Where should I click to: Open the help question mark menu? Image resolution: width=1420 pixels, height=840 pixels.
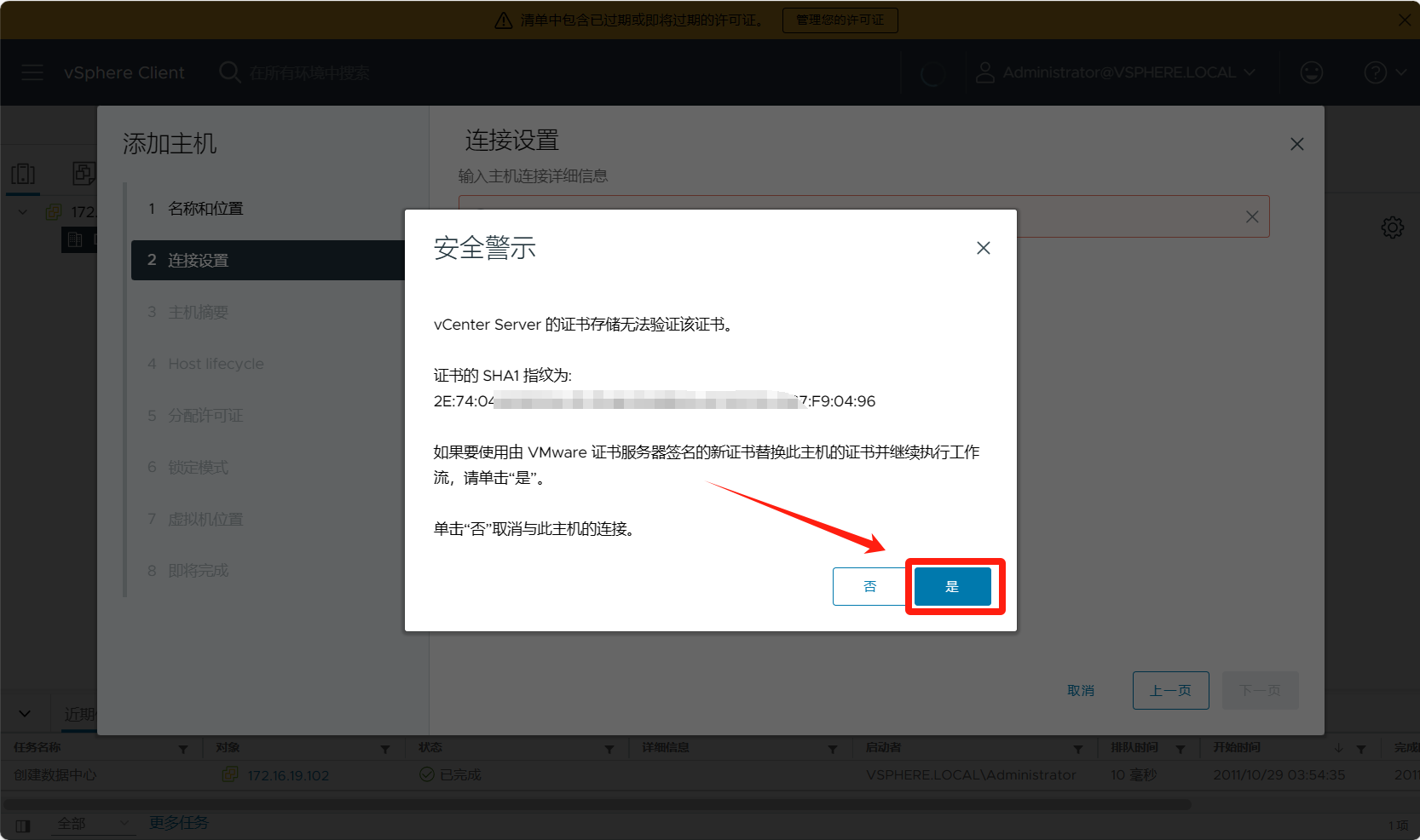click(1376, 72)
